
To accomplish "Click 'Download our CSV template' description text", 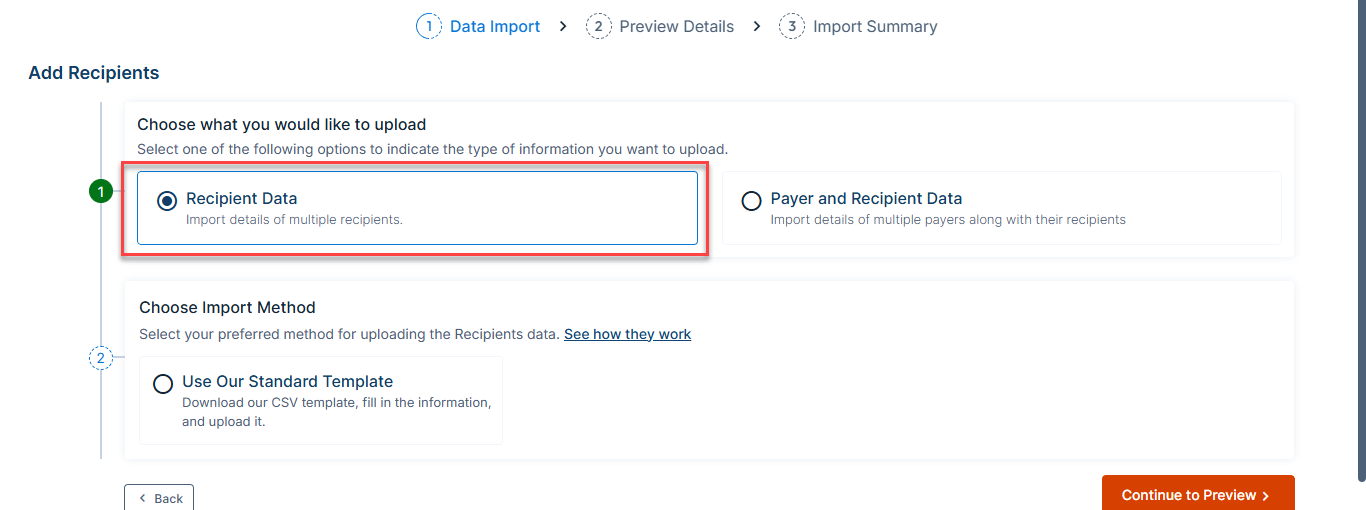I will tap(336, 412).
